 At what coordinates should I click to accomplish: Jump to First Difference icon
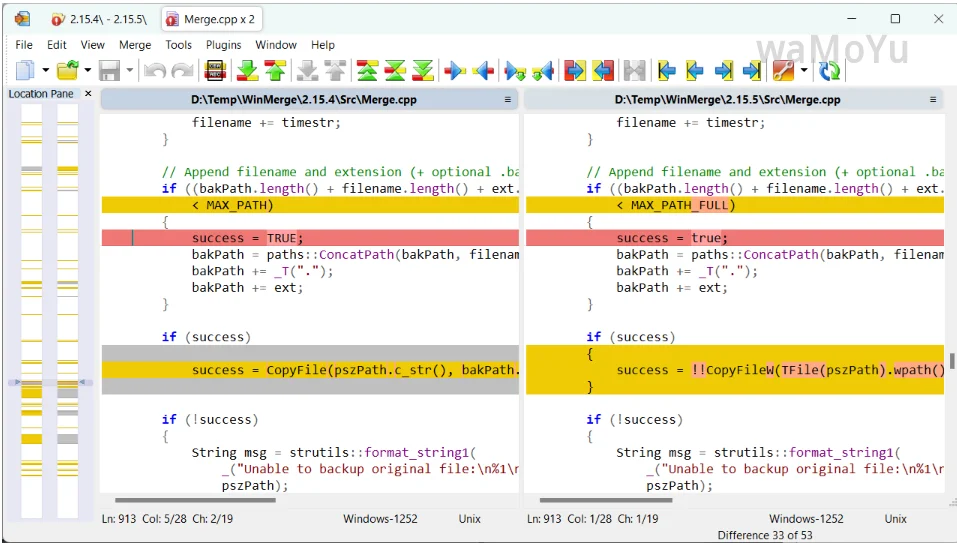click(x=367, y=71)
